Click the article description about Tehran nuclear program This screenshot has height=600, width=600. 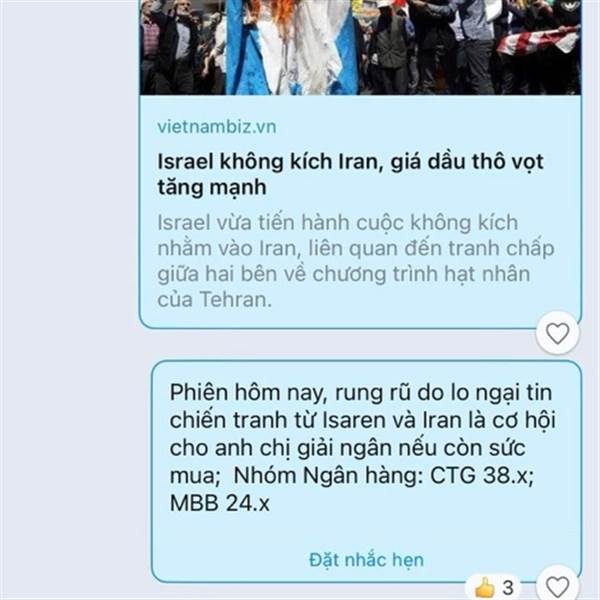coord(356,261)
